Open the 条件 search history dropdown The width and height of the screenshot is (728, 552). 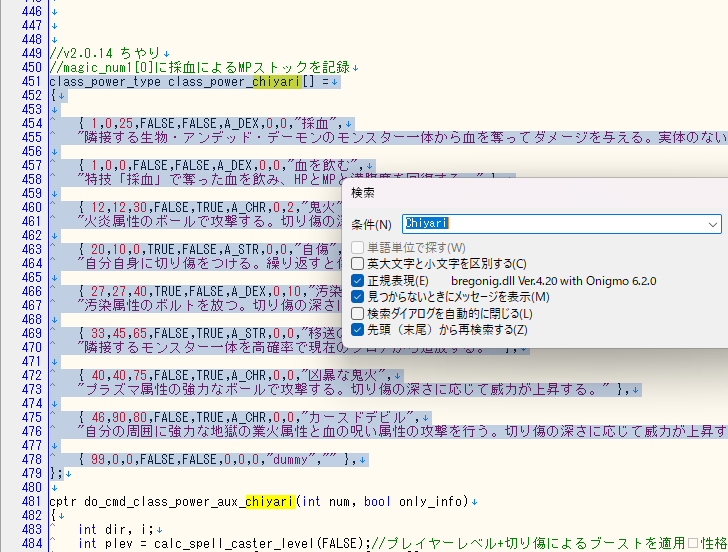(712, 225)
